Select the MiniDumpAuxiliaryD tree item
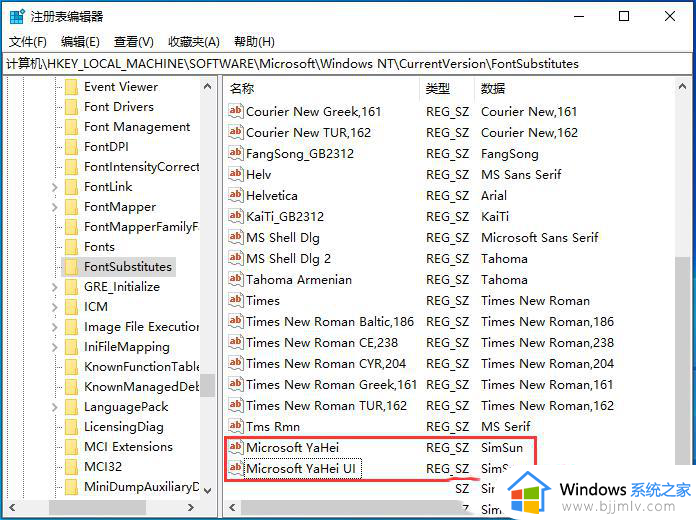The width and height of the screenshot is (696, 520). coord(142,487)
